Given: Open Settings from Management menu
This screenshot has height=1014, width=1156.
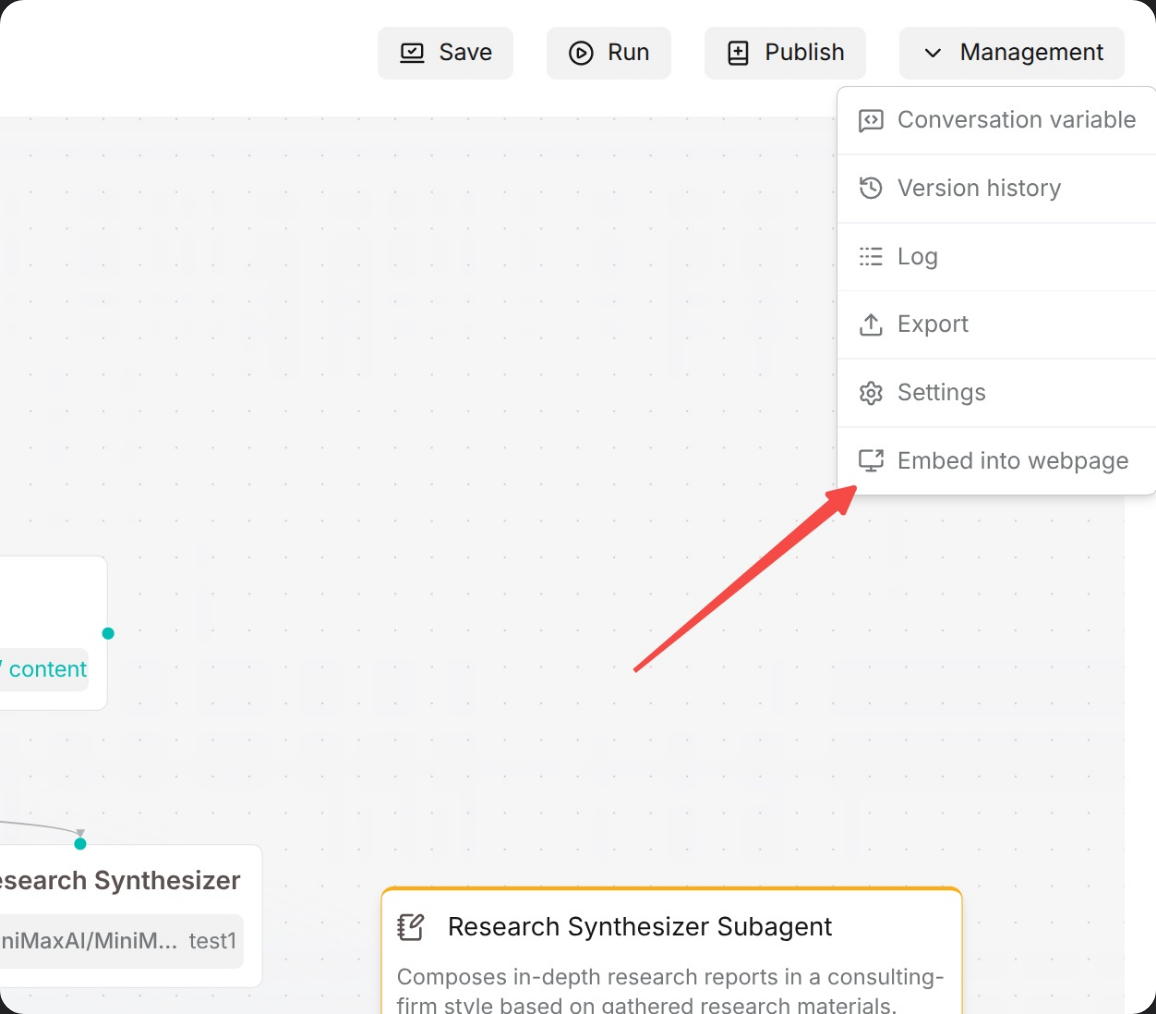Looking at the screenshot, I should (x=997, y=392).
